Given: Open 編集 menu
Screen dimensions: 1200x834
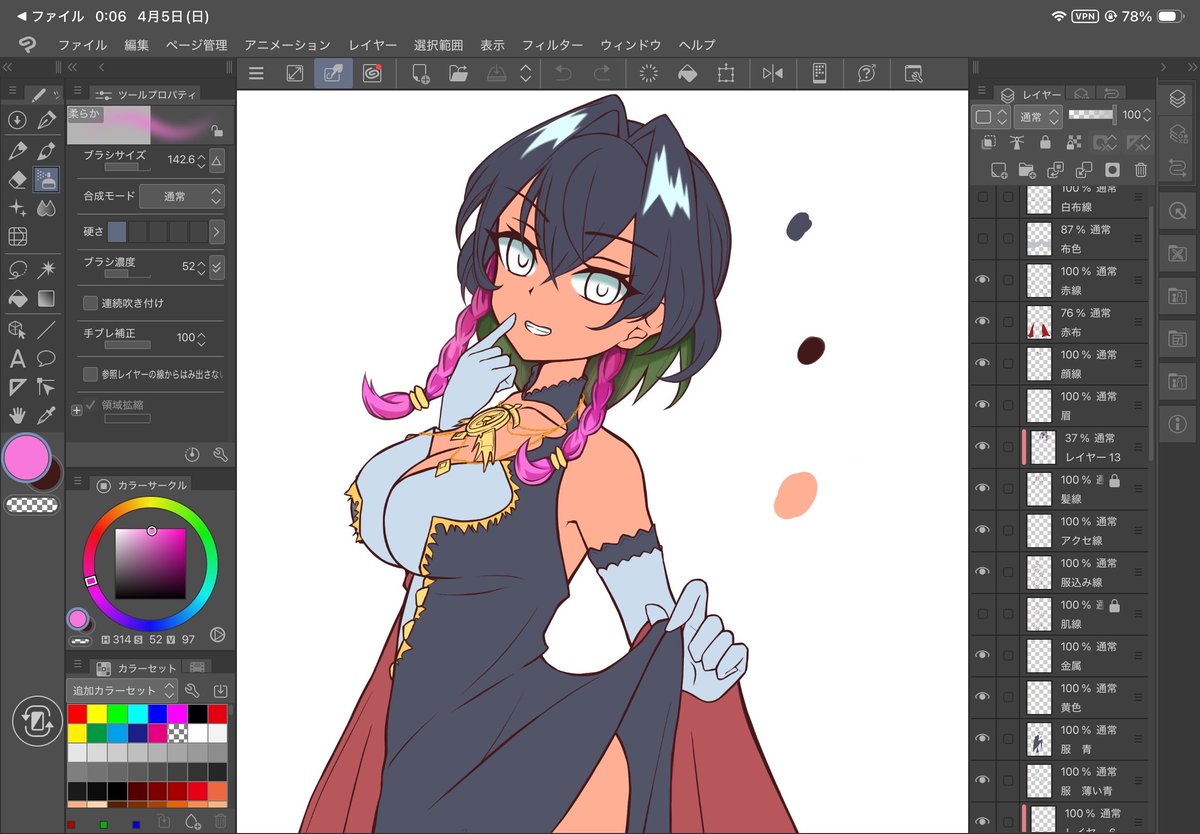Looking at the screenshot, I should (137, 45).
